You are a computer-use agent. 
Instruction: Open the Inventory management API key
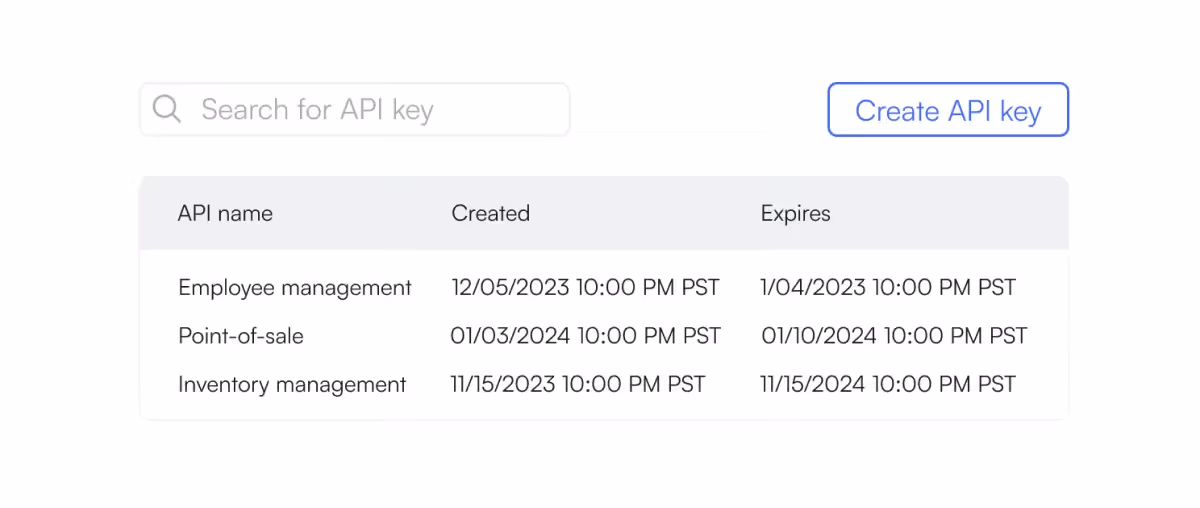[x=292, y=384]
